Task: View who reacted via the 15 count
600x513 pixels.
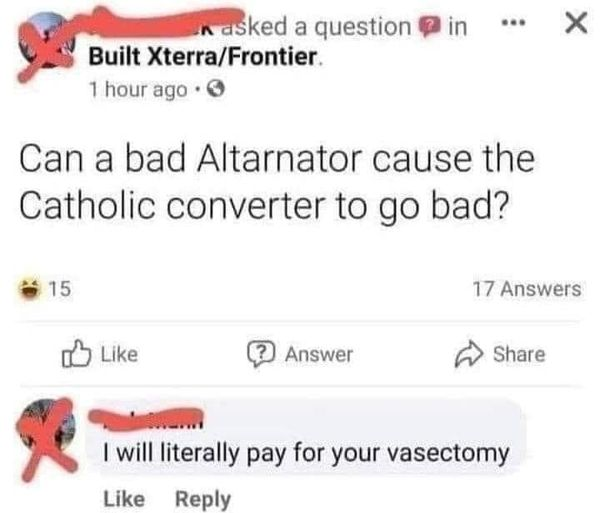Action: [x=60, y=289]
